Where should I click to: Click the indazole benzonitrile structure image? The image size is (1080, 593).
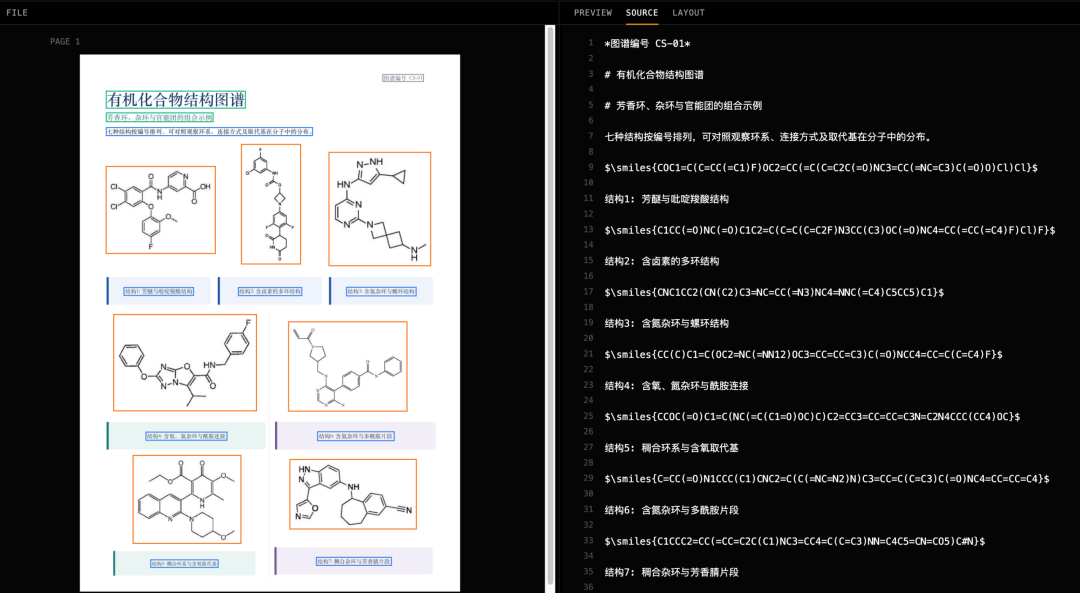(353, 495)
